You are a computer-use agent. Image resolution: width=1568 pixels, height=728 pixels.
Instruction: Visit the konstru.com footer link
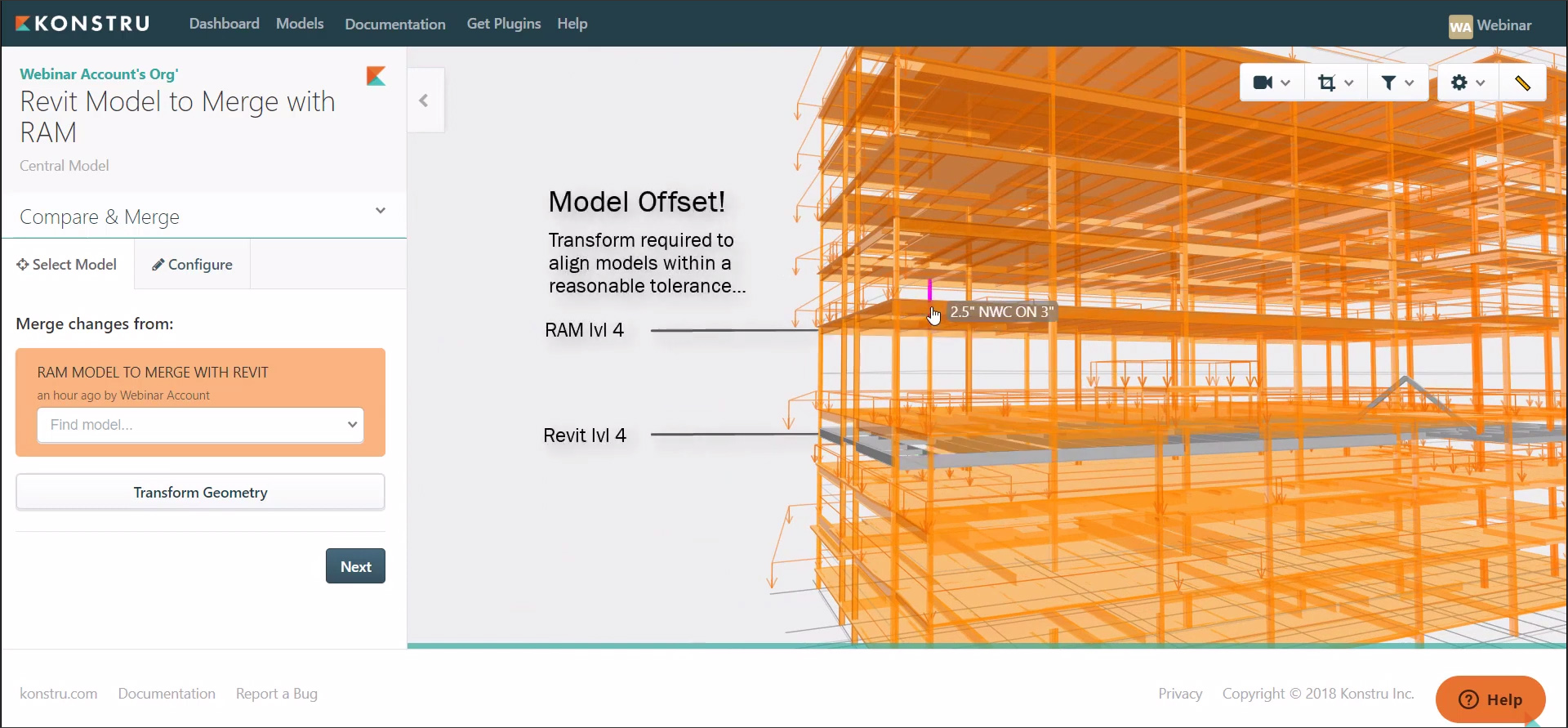(59, 694)
